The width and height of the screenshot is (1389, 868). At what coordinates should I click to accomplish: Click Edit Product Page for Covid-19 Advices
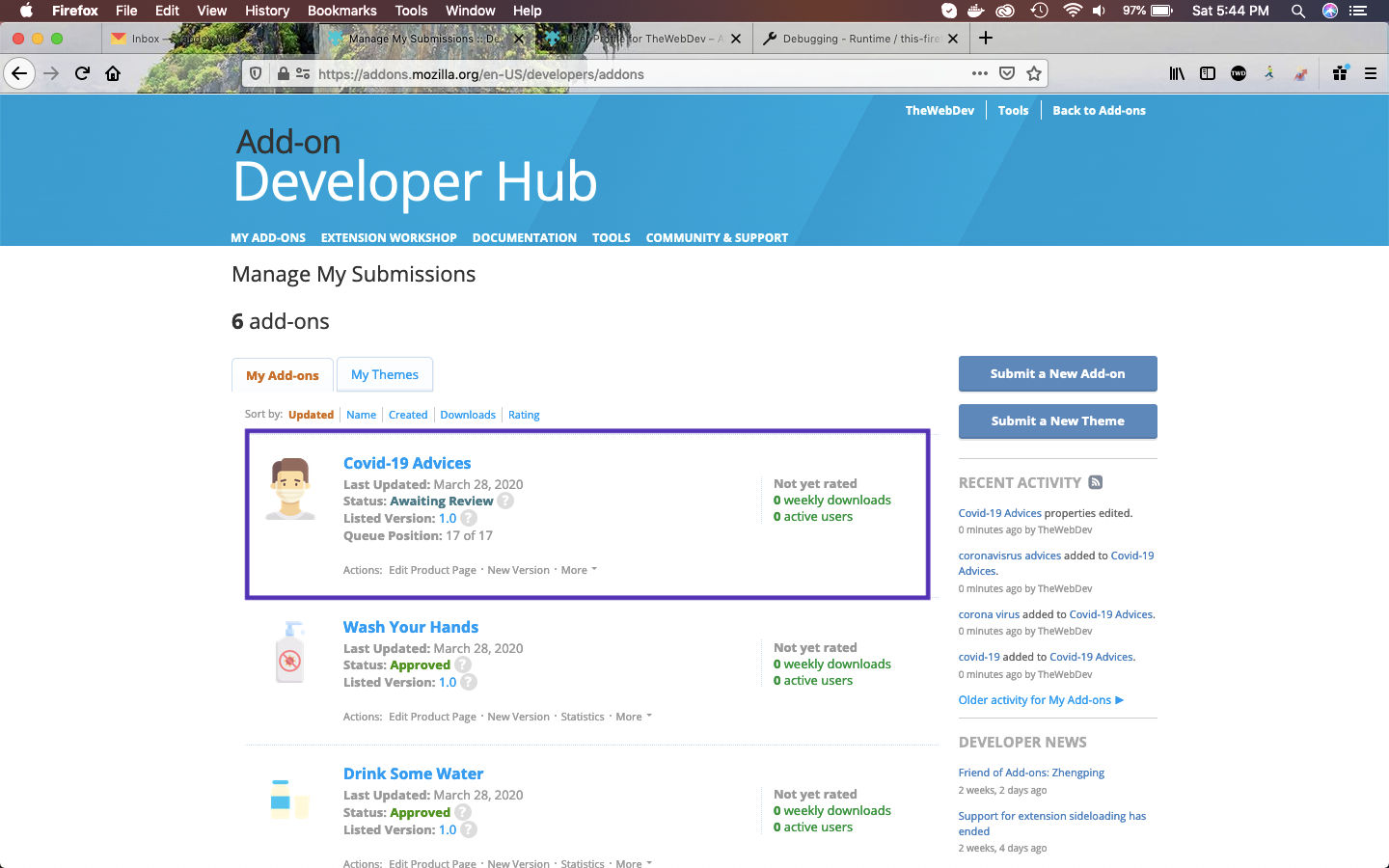(432, 570)
